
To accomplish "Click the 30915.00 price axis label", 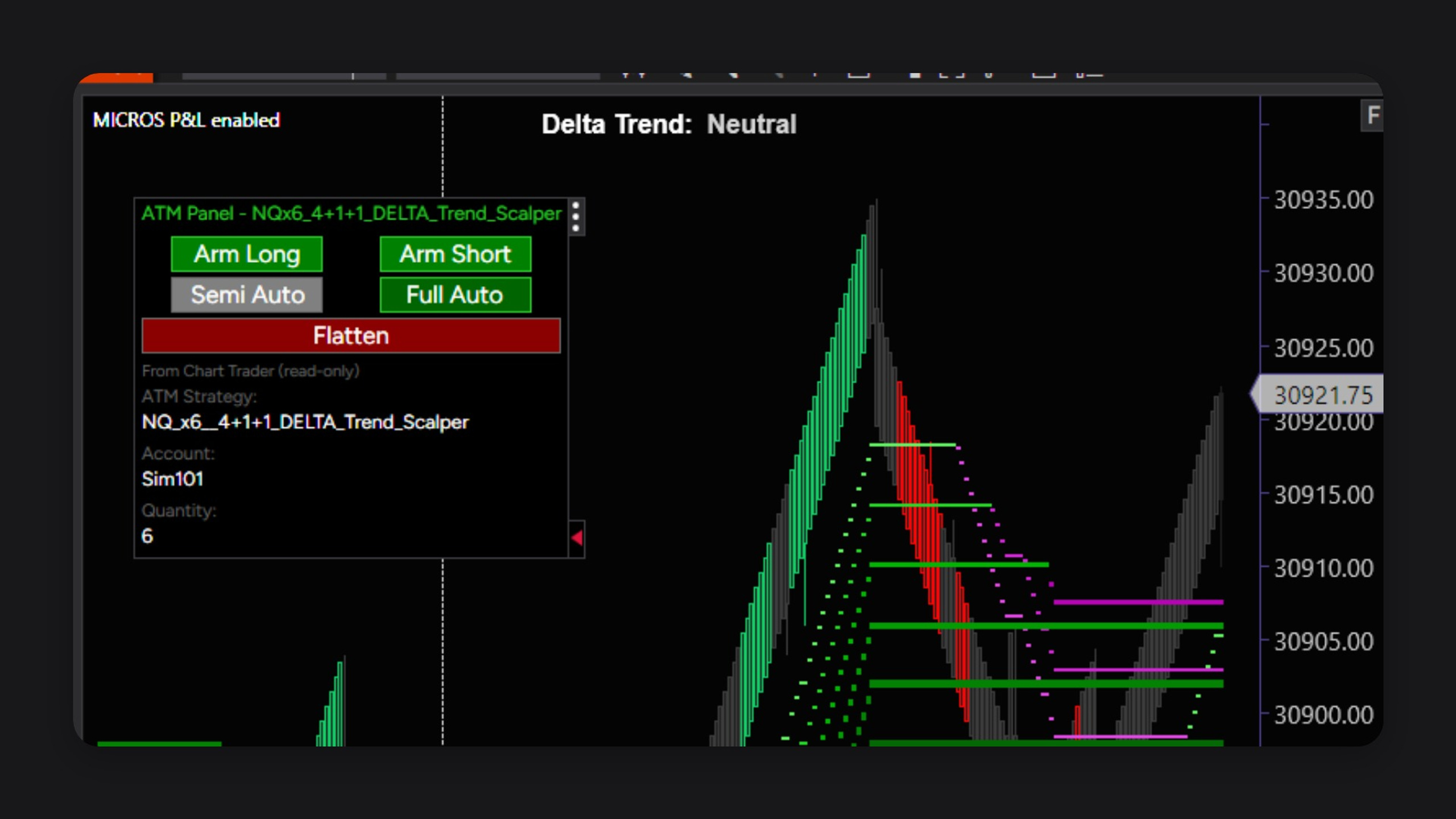I will (1323, 495).
